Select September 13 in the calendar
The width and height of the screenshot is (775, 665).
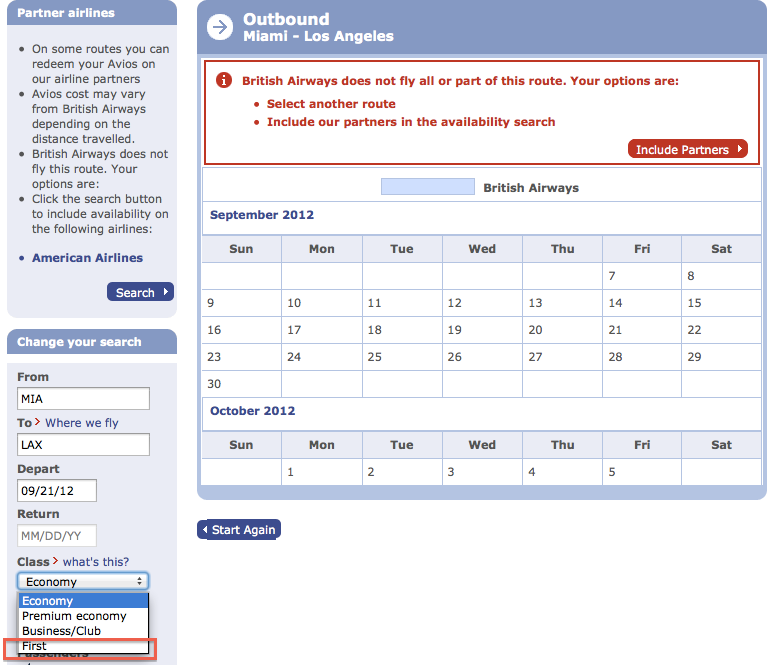pyautogui.click(x=562, y=303)
